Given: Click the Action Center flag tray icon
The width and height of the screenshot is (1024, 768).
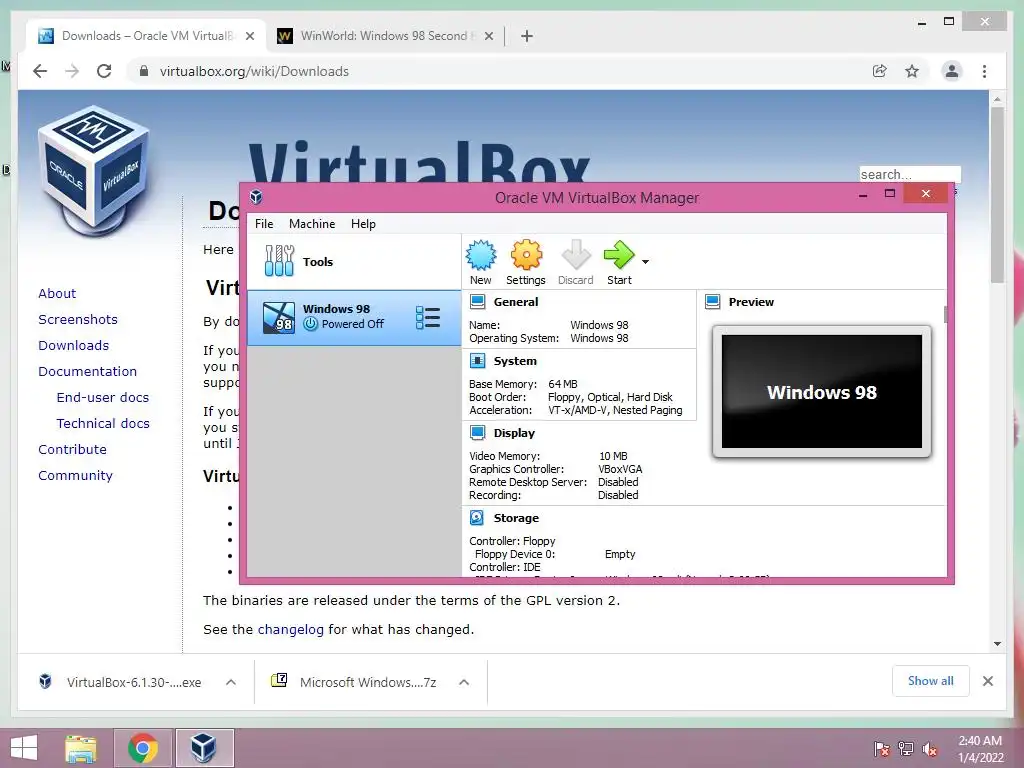Looking at the screenshot, I should [x=882, y=749].
